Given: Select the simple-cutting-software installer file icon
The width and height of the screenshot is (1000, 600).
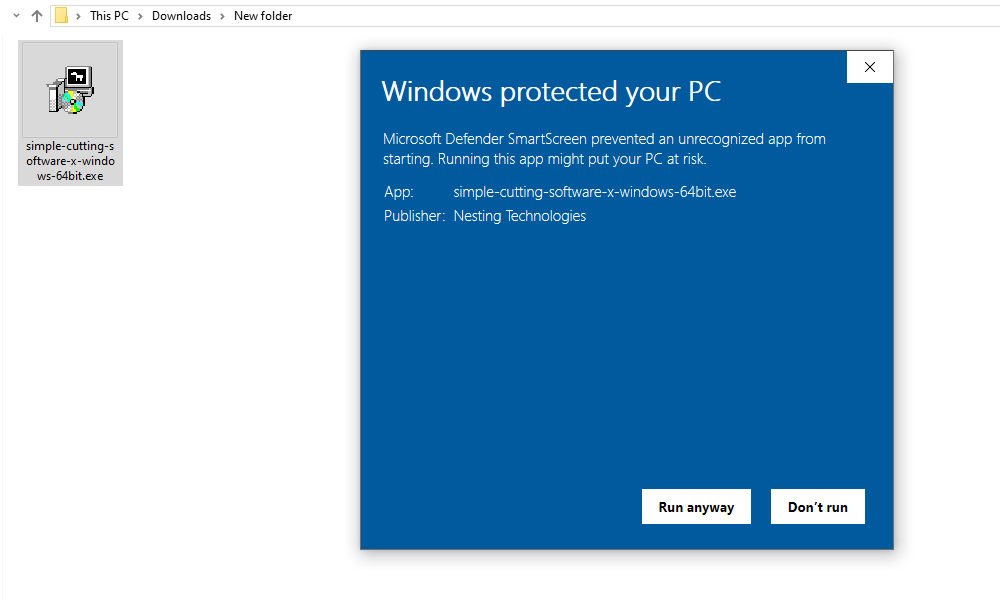Looking at the screenshot, I should tap(70, 90).
